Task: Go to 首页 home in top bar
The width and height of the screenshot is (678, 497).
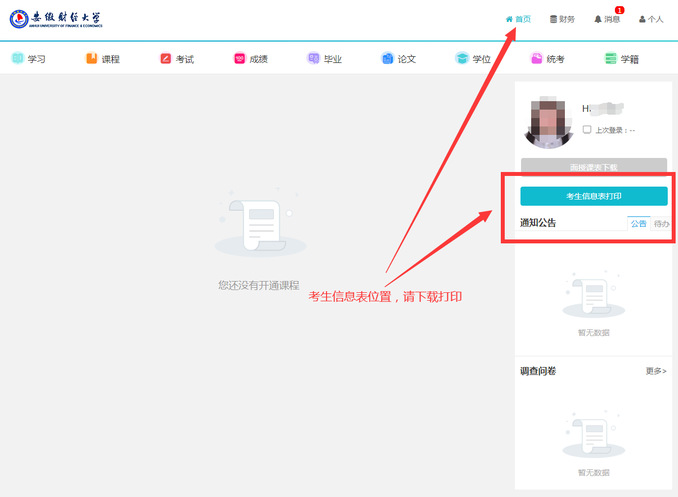Action: [x=518, y=19]
